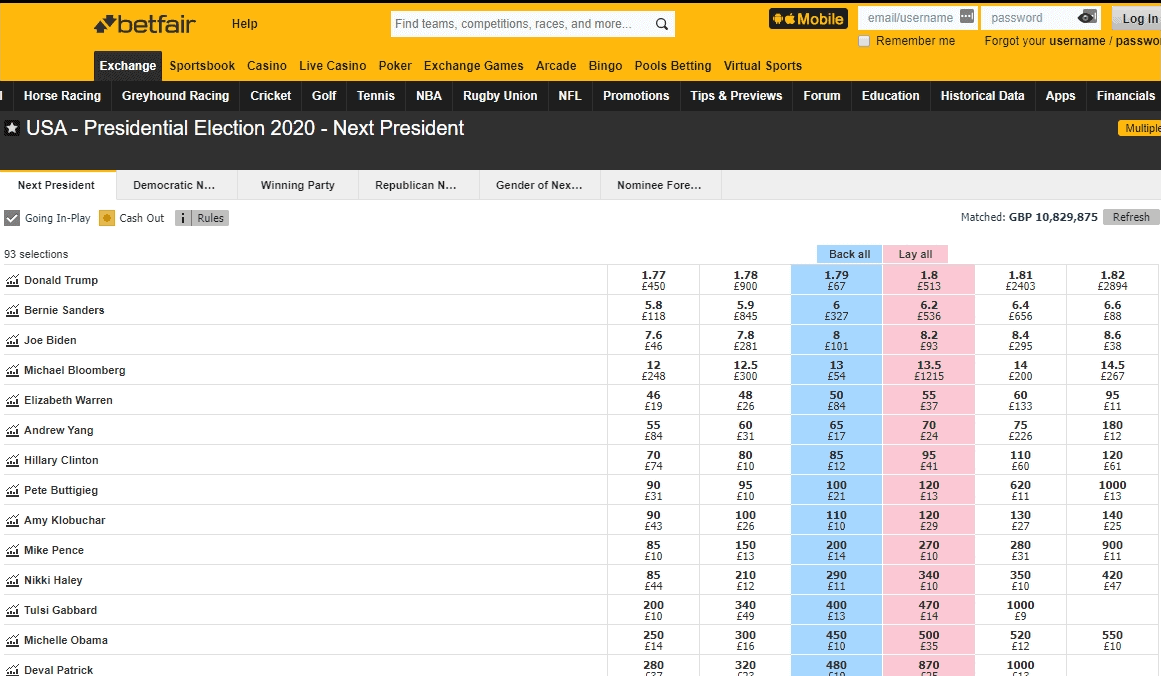Open the graph icon for Bernie Sanders
1161x676 pixels.
click(12, 310)
